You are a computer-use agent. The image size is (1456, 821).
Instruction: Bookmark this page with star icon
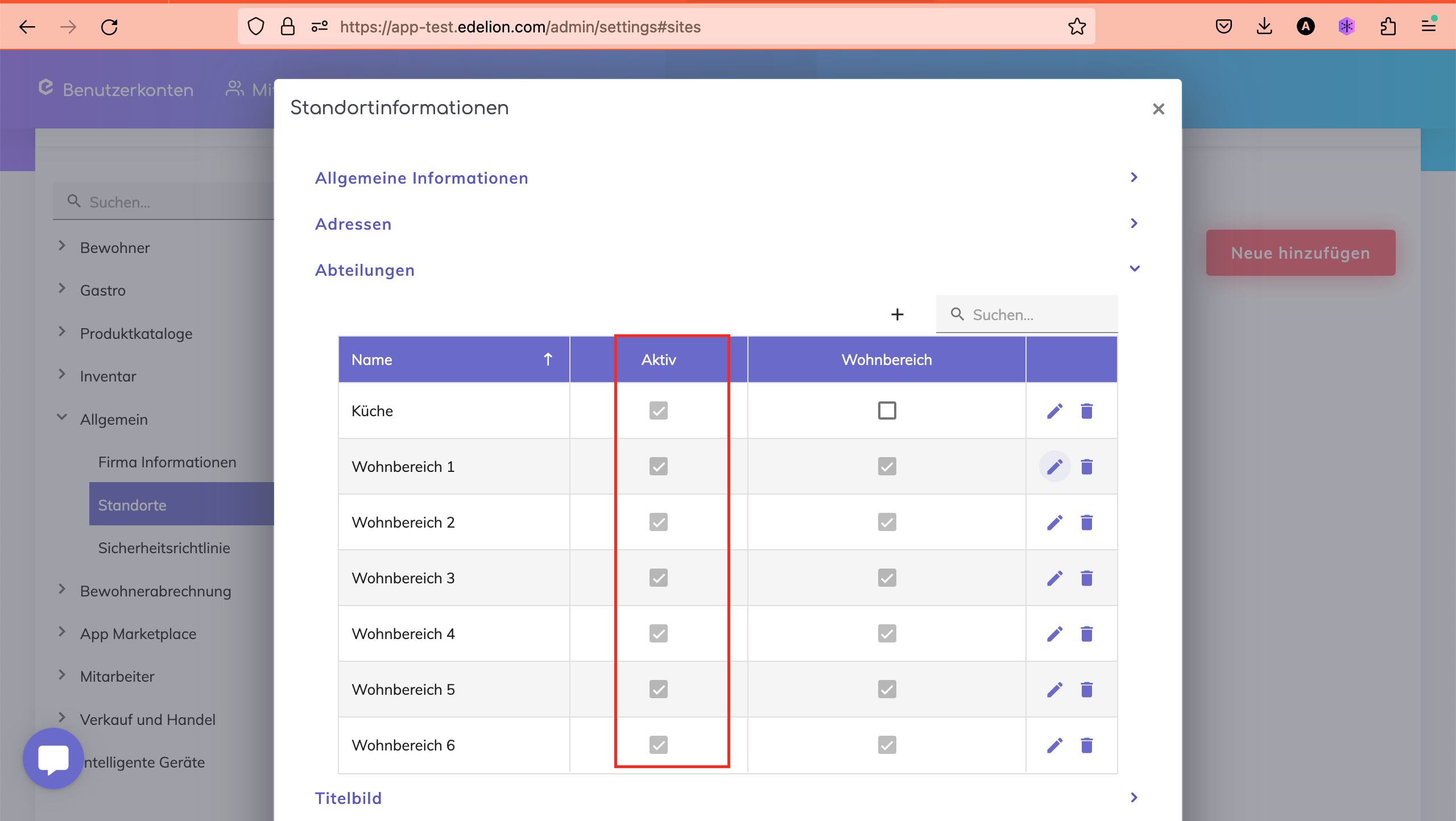pos(1077,27)
